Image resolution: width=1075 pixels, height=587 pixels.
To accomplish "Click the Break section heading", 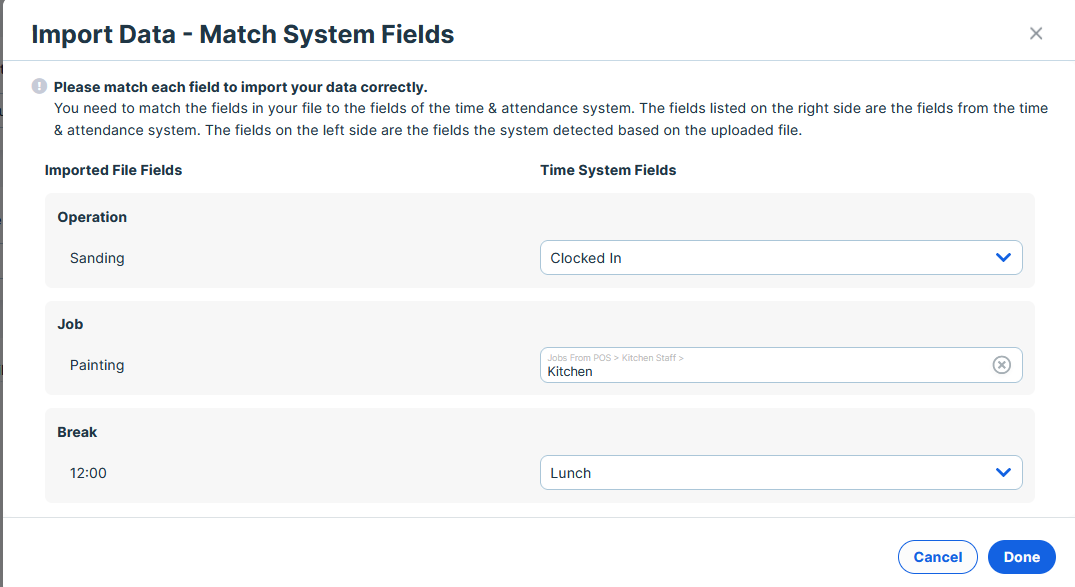I will (x=77, y=432).
